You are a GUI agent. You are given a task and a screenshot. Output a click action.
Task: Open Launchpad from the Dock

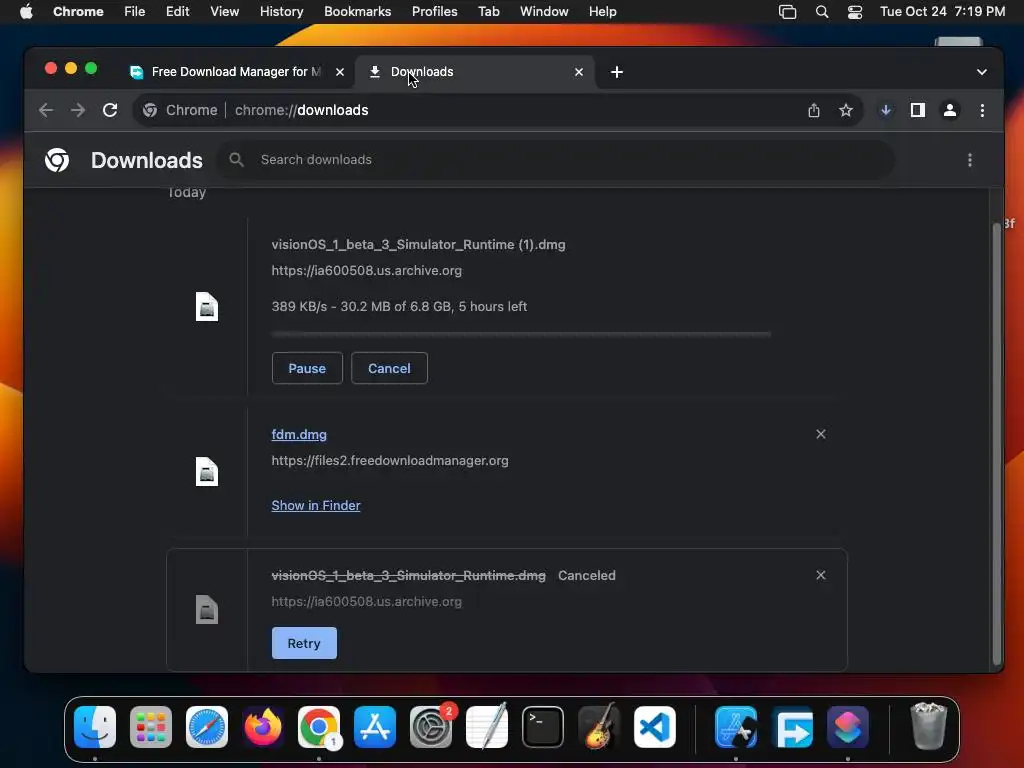pyautogui.click(x=151, y=727)
